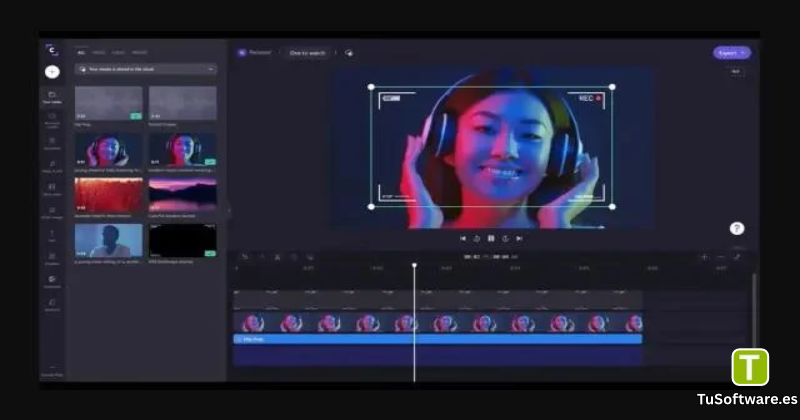
Task: Select the red field stock thumbnail
Action: pyautogui.click(x=109, y=195)
